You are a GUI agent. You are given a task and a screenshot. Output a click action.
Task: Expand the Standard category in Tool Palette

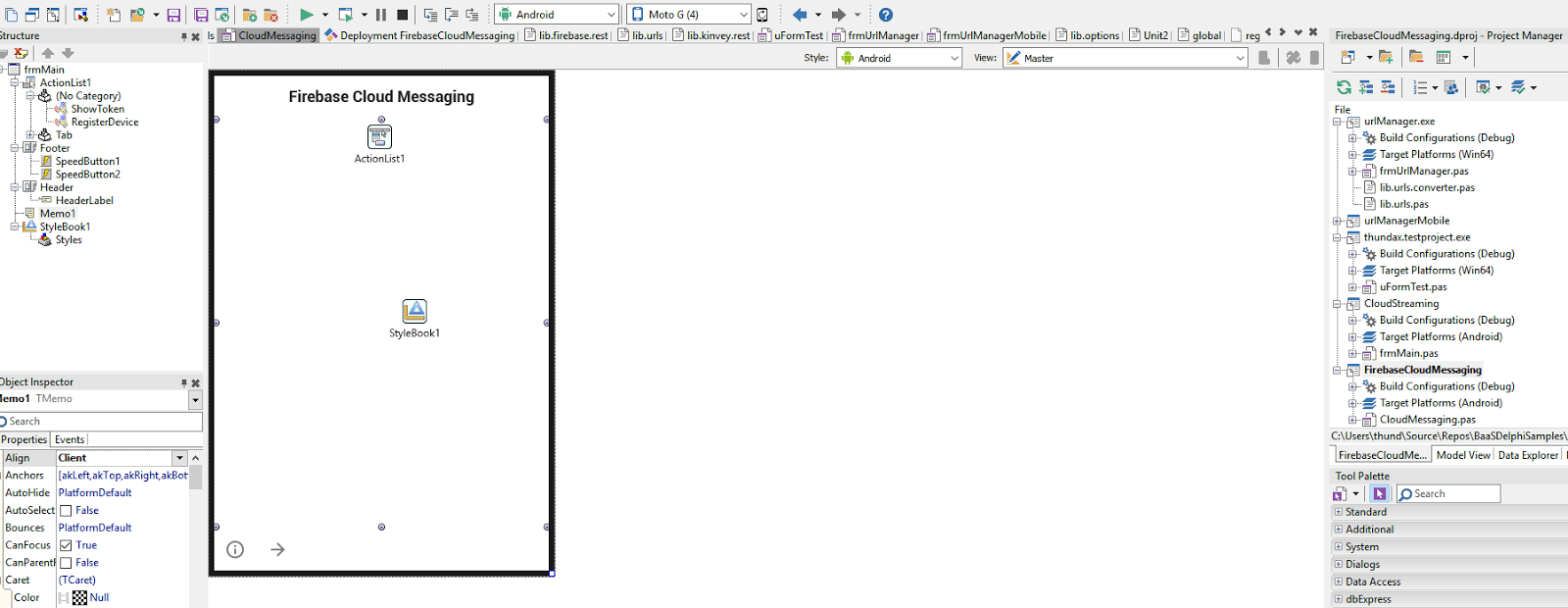(1339, 512)
